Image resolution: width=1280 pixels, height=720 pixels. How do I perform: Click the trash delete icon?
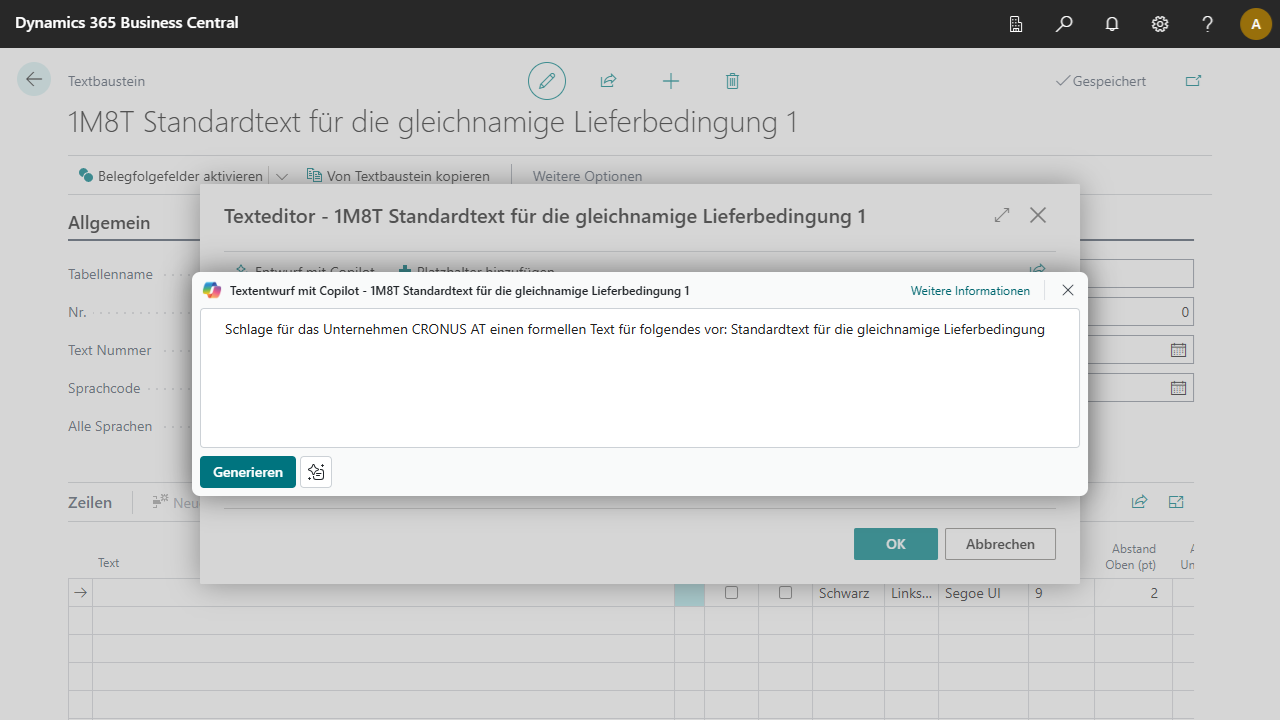point(732,81)
